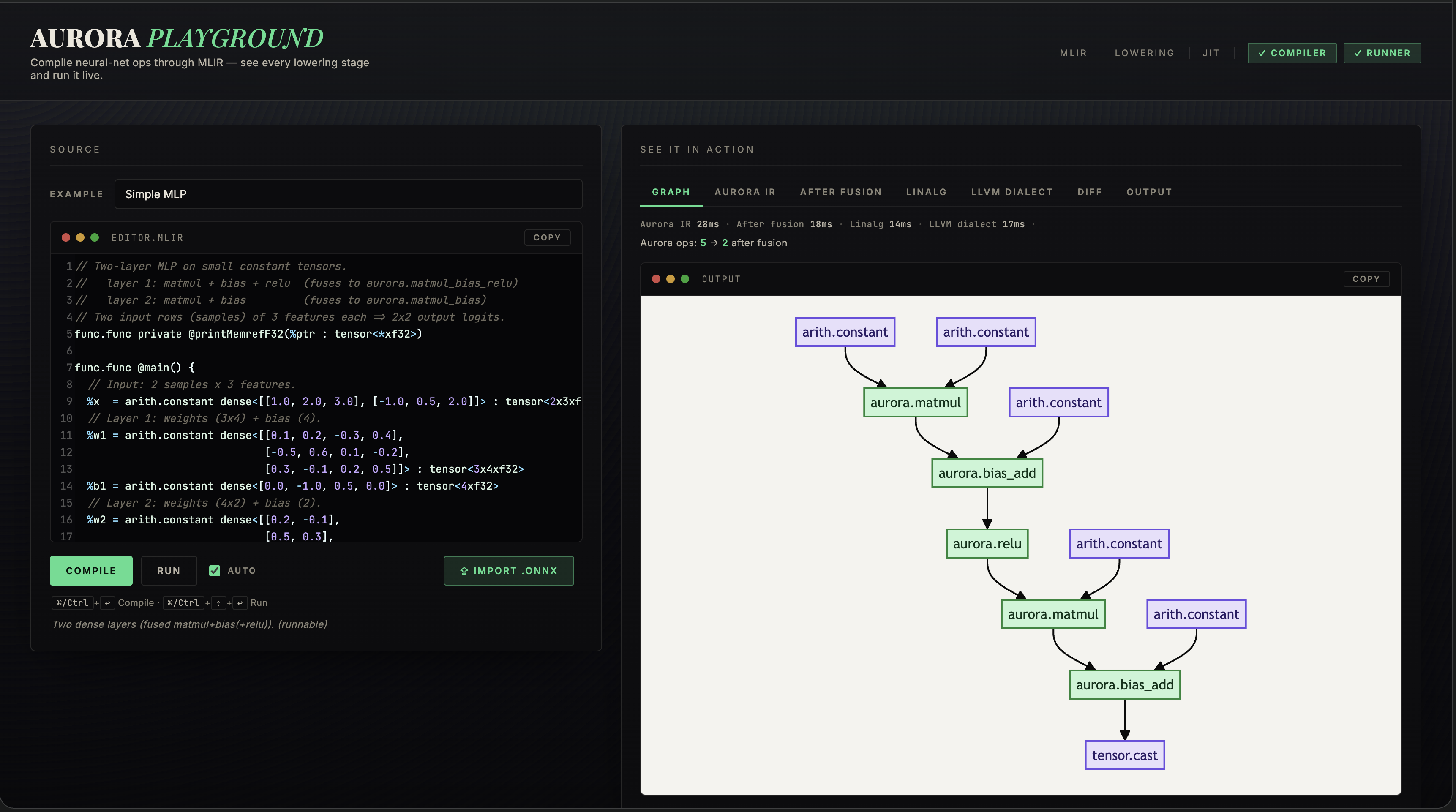Viewport: 1456px width, 812px height.
Task: Click the 'Two dense layers' description text
Action: [x=190, y=624]
